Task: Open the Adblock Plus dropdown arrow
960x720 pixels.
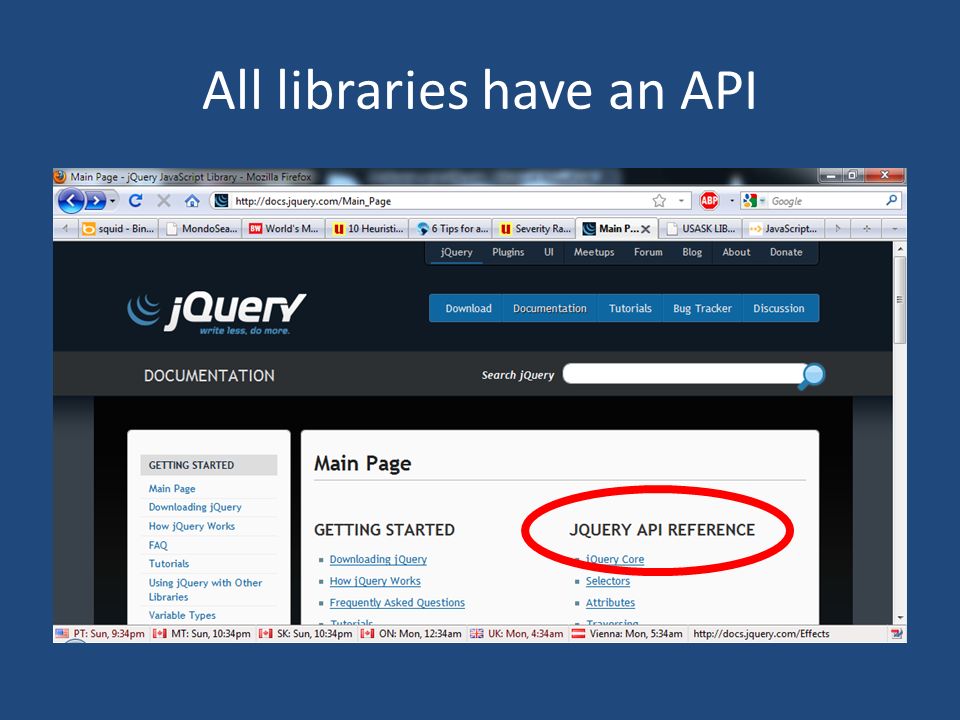Action: (x=732, y=201)
